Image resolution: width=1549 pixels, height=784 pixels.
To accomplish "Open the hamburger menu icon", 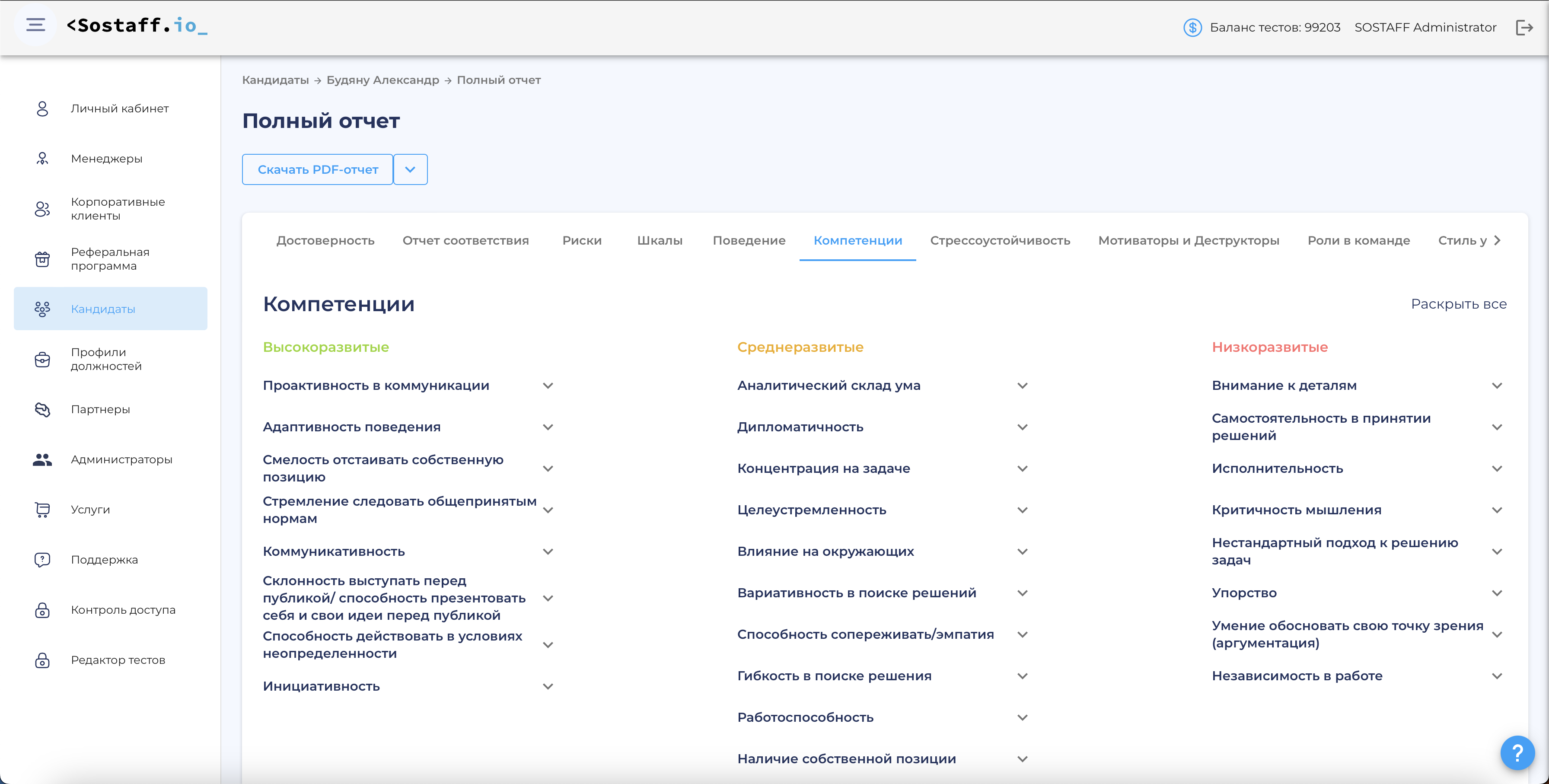I will (35, 25).
